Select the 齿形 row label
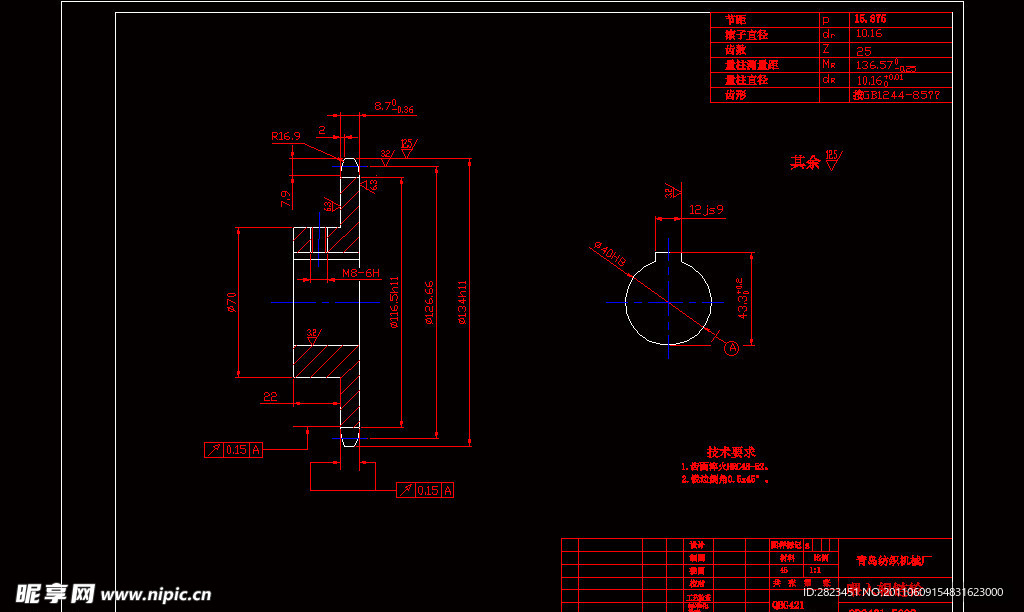This screenshot has height=612, width=1024. (x=735, y=95)
